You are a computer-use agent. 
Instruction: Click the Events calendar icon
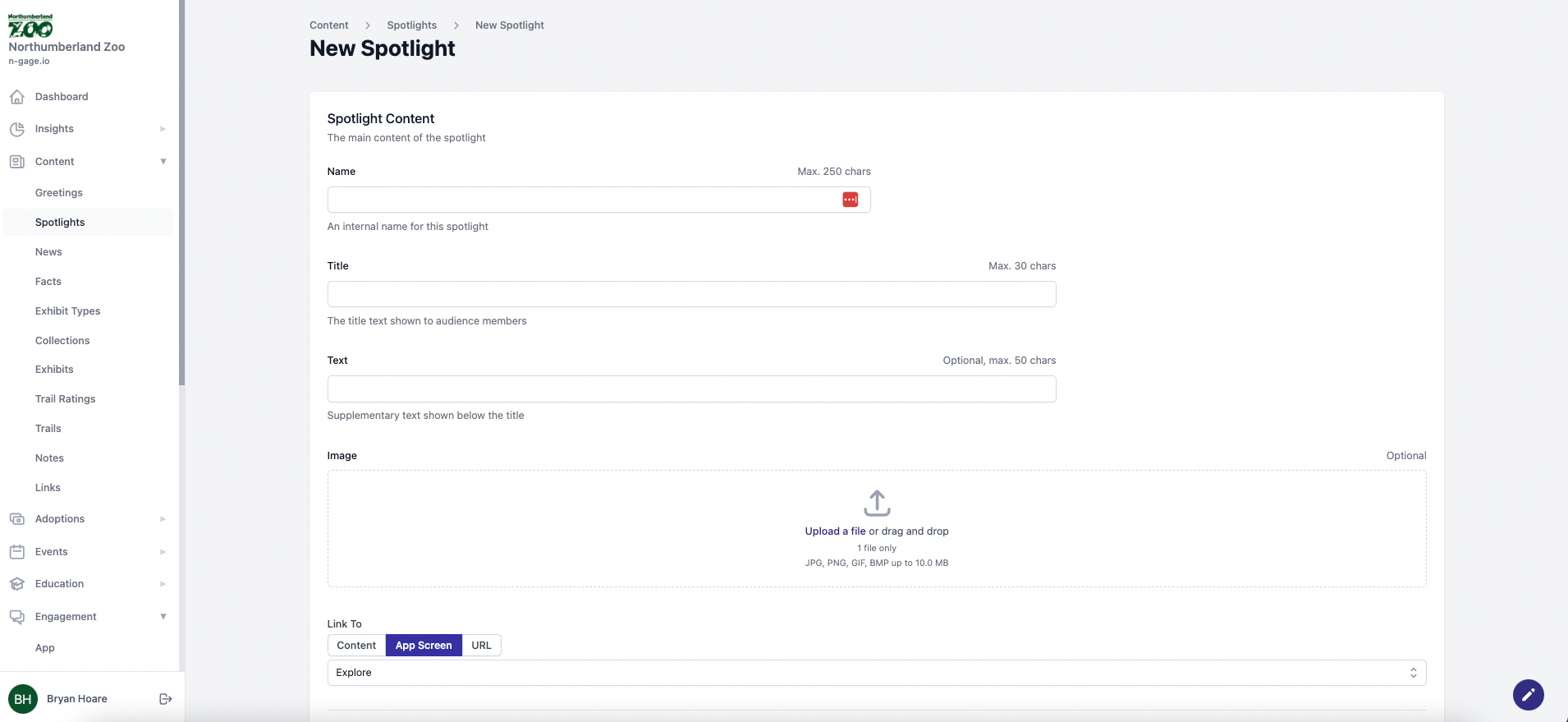pos(16,552)
